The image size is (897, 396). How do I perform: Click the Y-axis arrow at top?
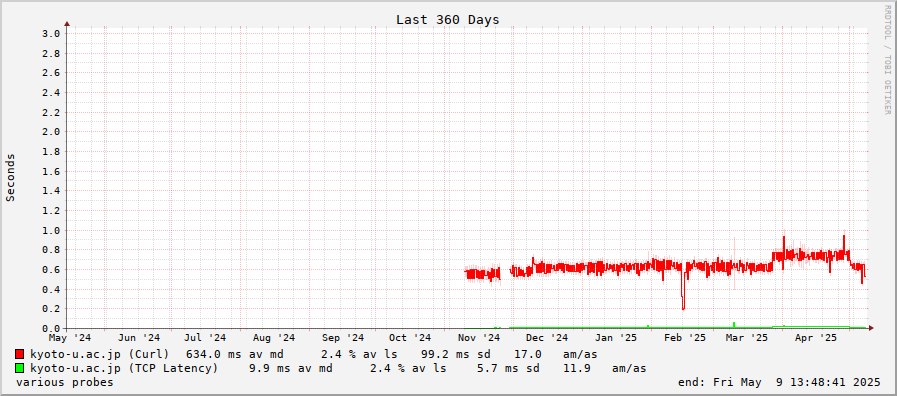(x=67, y=24)
